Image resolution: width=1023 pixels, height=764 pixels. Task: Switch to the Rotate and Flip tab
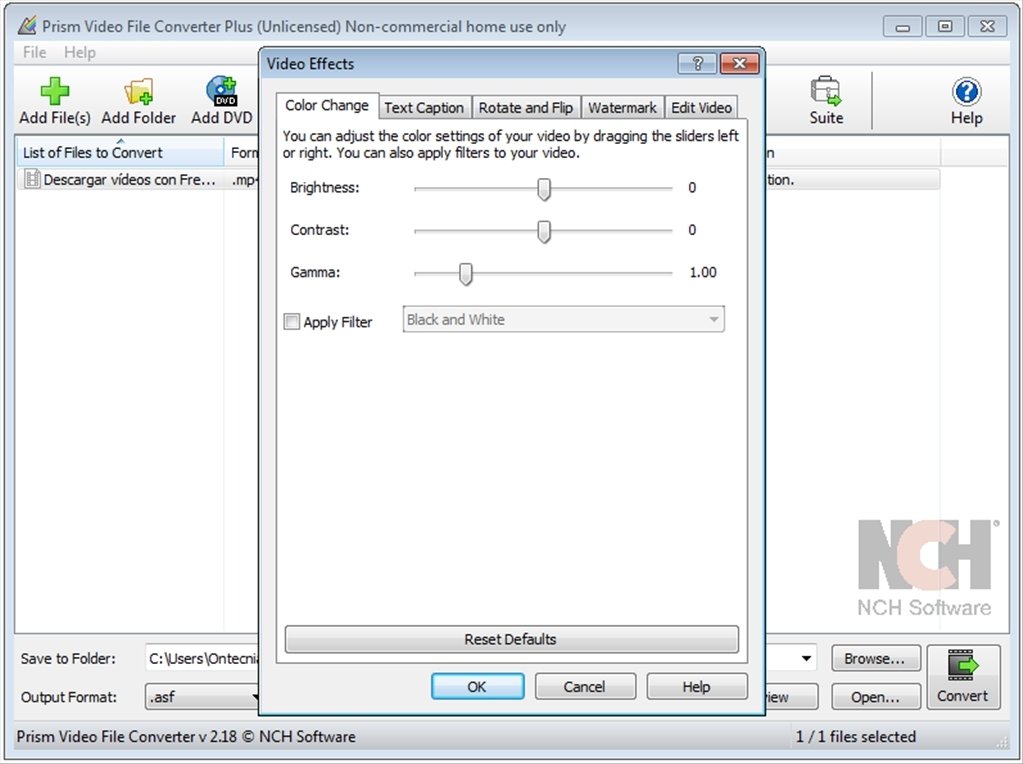tap(526, 108)
